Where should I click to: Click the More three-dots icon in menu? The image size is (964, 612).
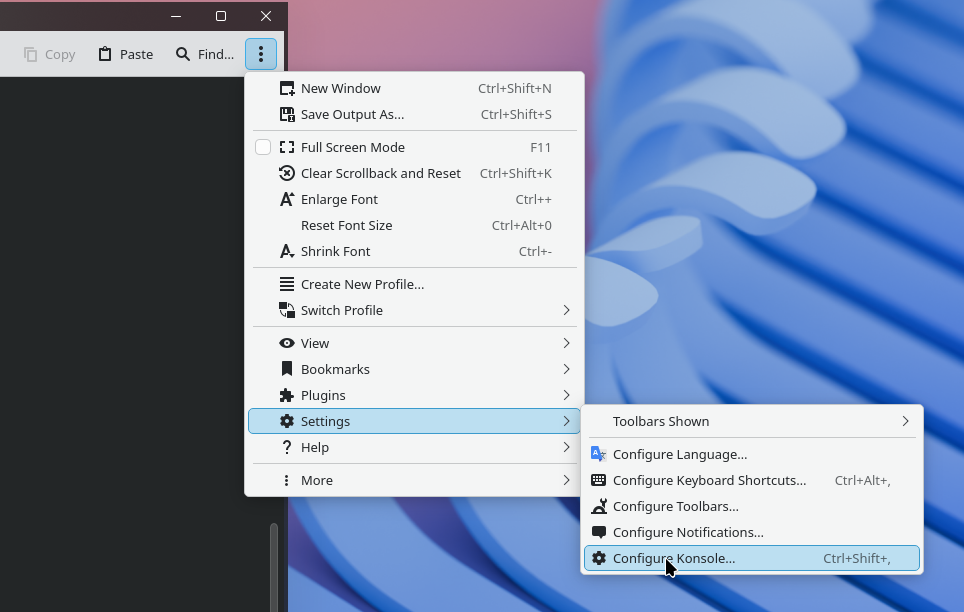[x=286, y=480]
